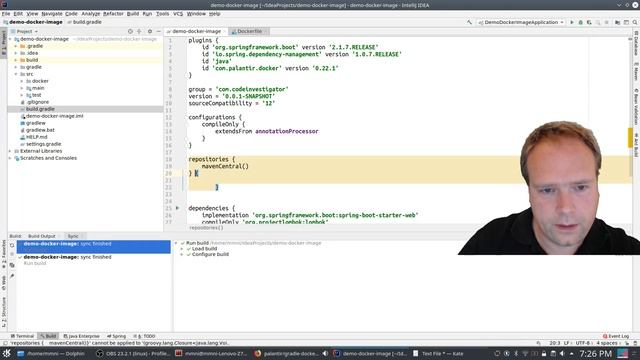Expand the docker folder under src
The image size is (640, 360).
point(22,81)
